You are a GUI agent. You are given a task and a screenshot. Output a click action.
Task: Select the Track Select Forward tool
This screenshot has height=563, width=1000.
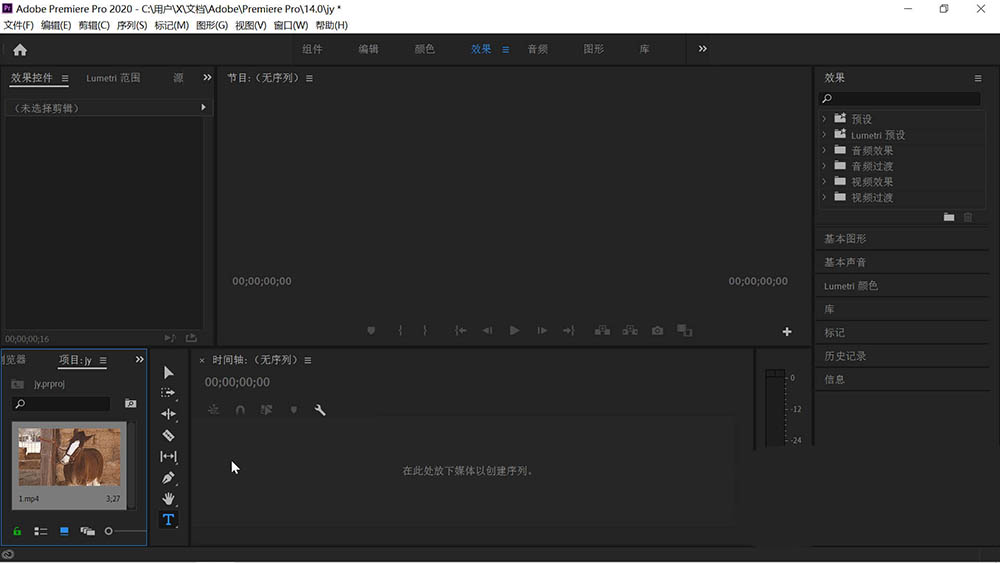pos(168,393)
